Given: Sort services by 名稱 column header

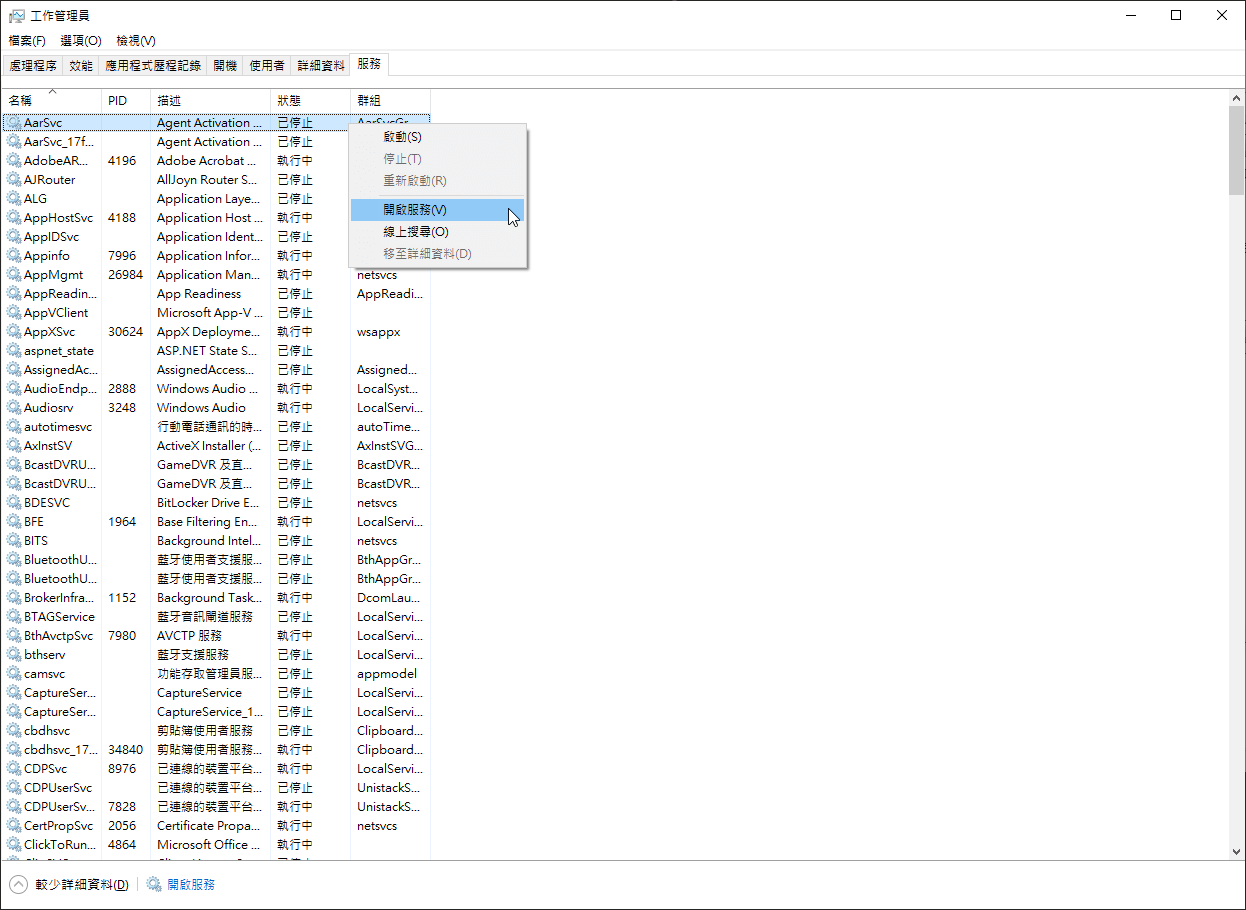Looking at the screenshot, I should tap(50, 101).
